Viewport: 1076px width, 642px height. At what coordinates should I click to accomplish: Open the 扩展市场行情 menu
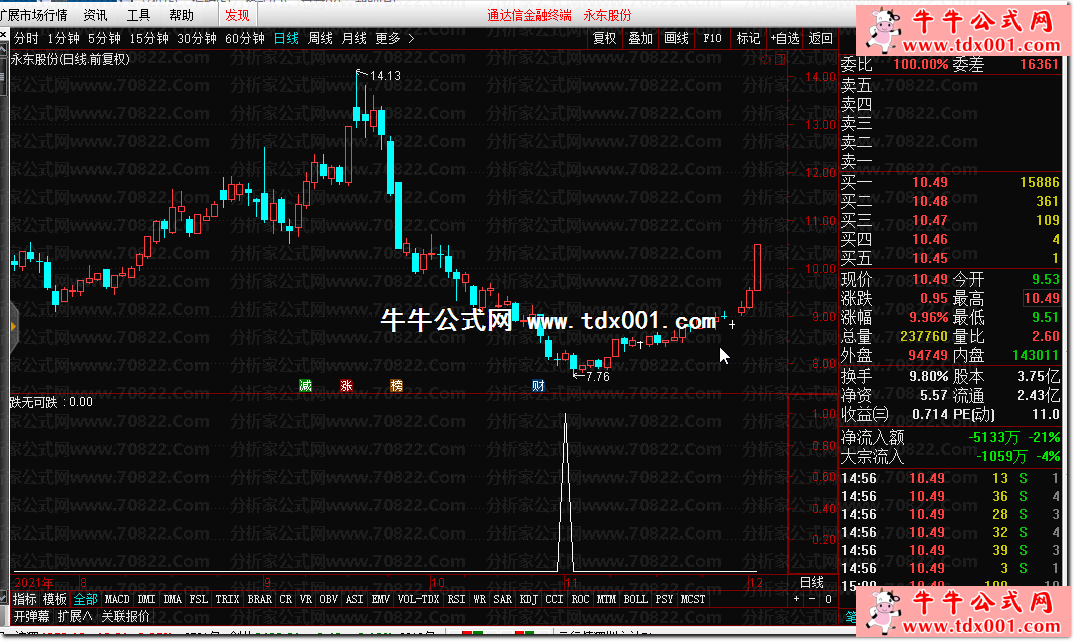(34, 15)
